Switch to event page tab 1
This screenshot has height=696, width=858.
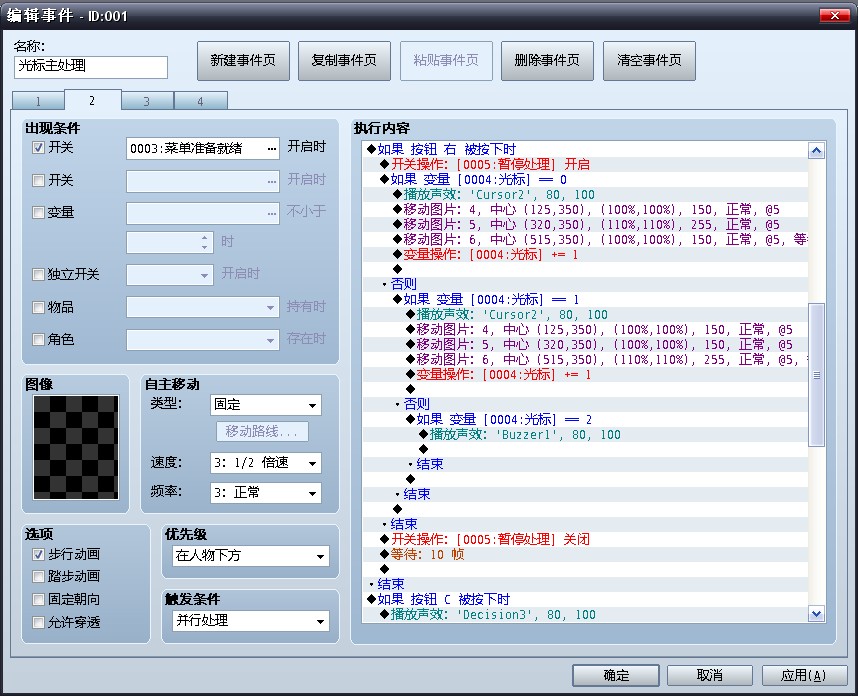38,101
